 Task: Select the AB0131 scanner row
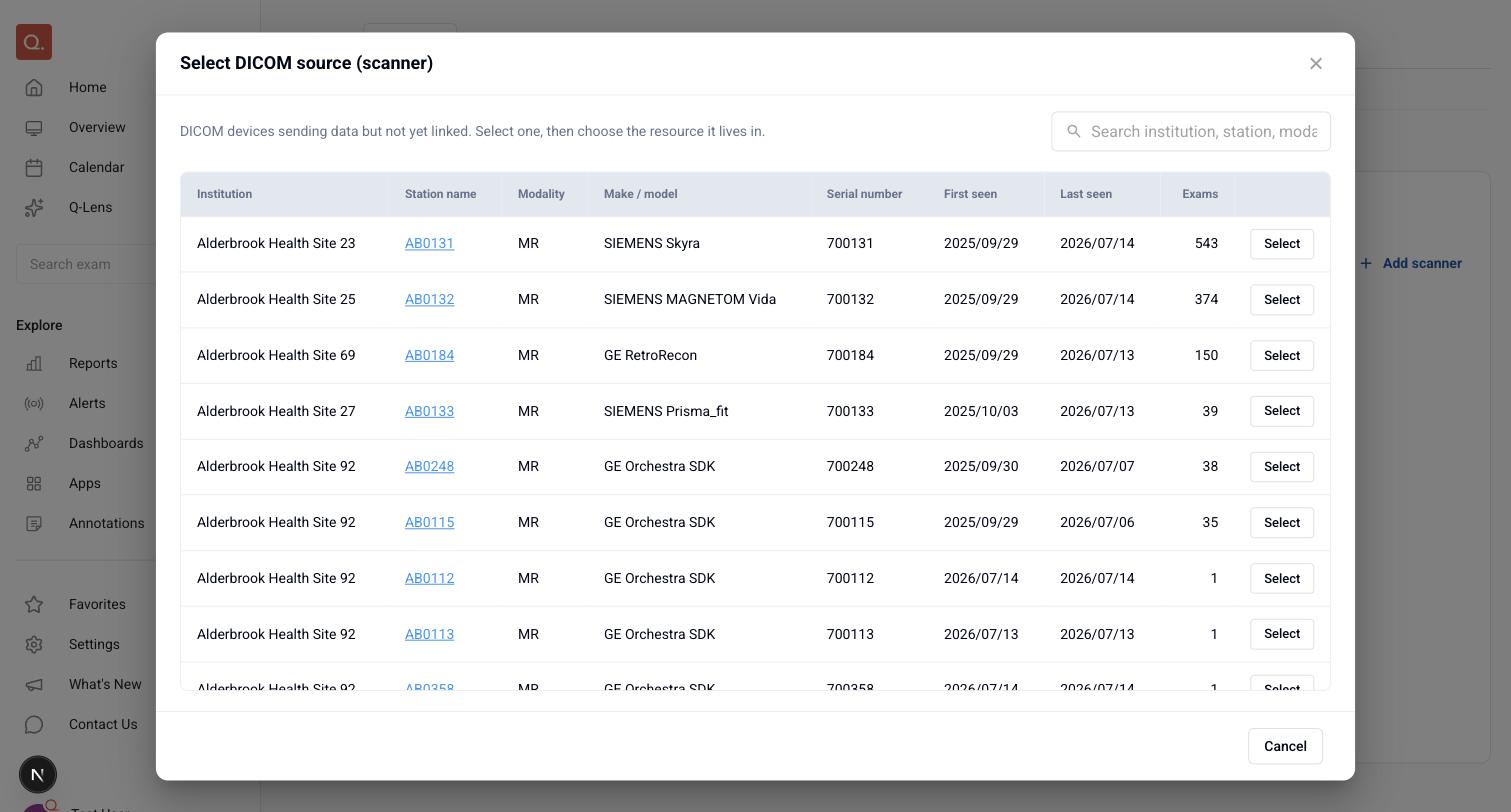1282,244
